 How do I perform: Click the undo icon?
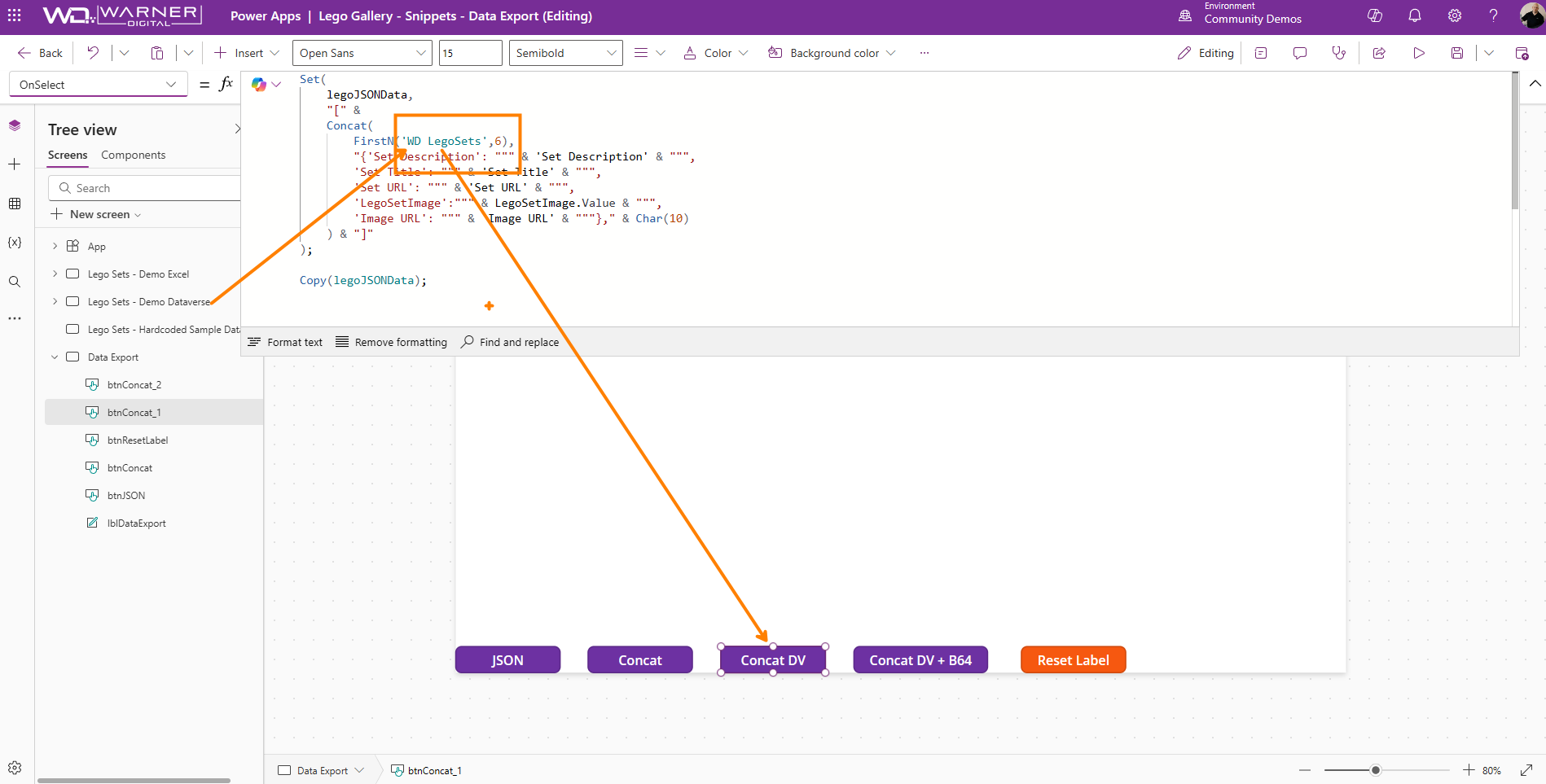tap(93, 53)
